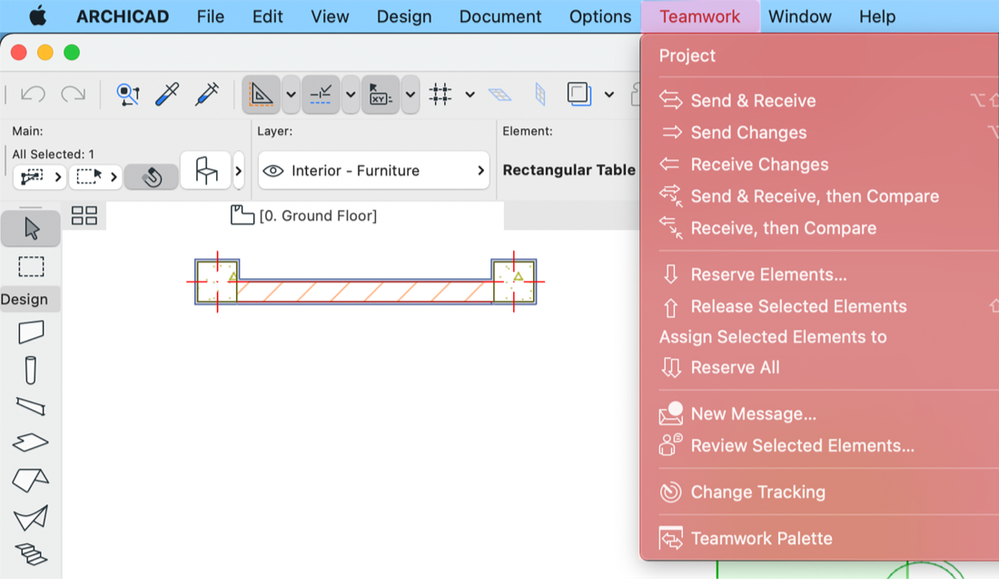999x579 pixels.
Task: Expand the chevron beside the chair icon
Action: tap(238, 170)
